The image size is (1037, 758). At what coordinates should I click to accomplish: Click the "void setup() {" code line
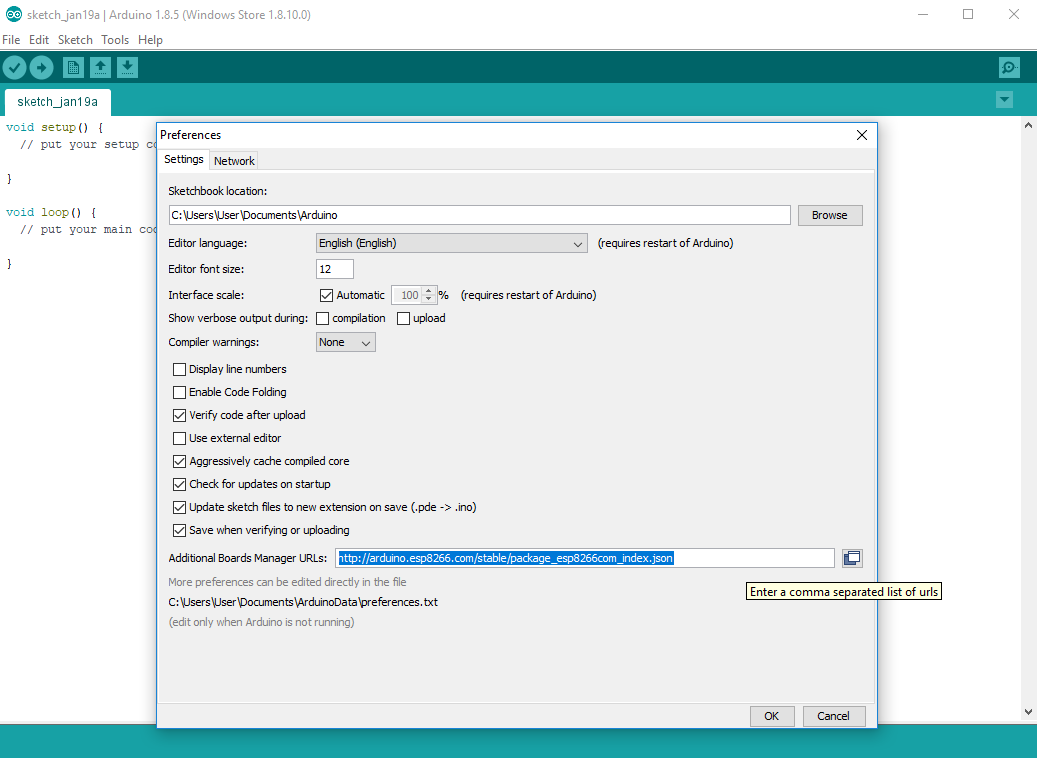pos(55,127)
